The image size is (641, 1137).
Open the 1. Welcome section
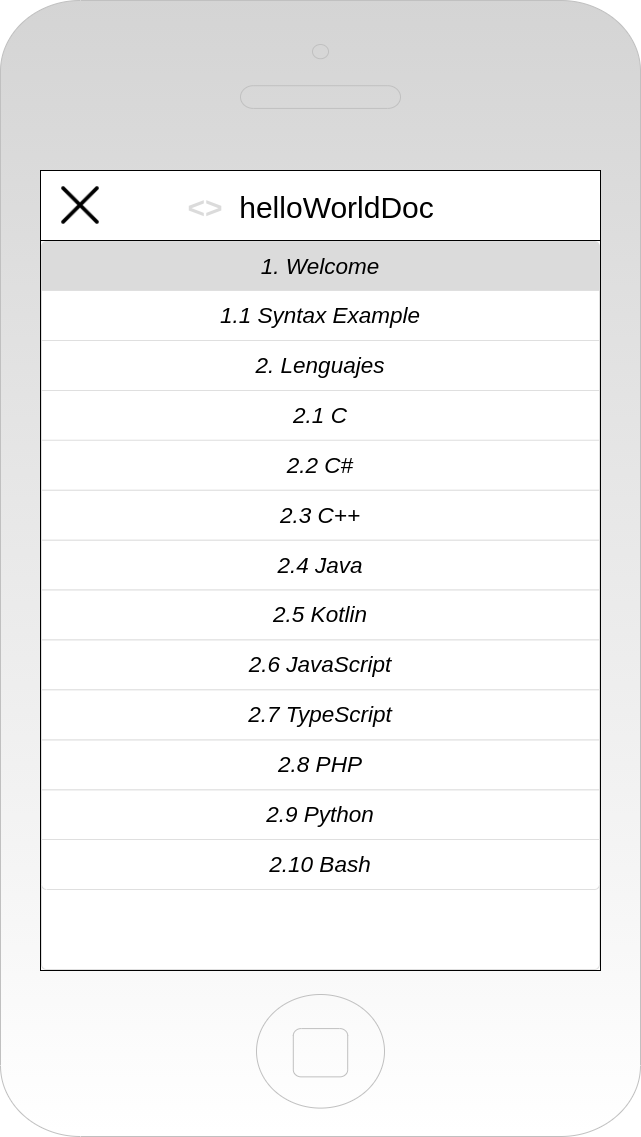coord(320,266)
